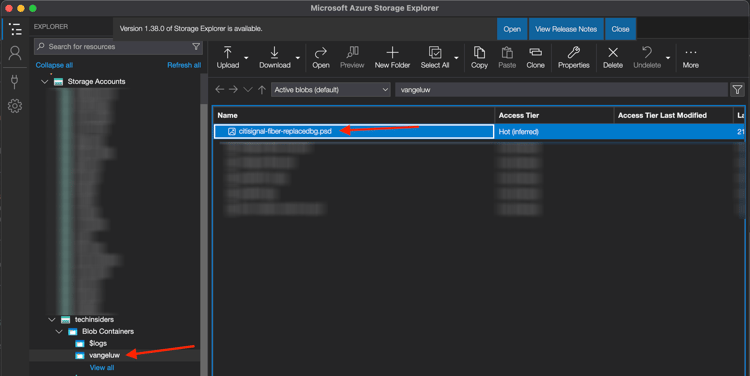Viewport: 750px width, 376px height.
Task: Click the Collapse all link
Action: coord(54,65)
